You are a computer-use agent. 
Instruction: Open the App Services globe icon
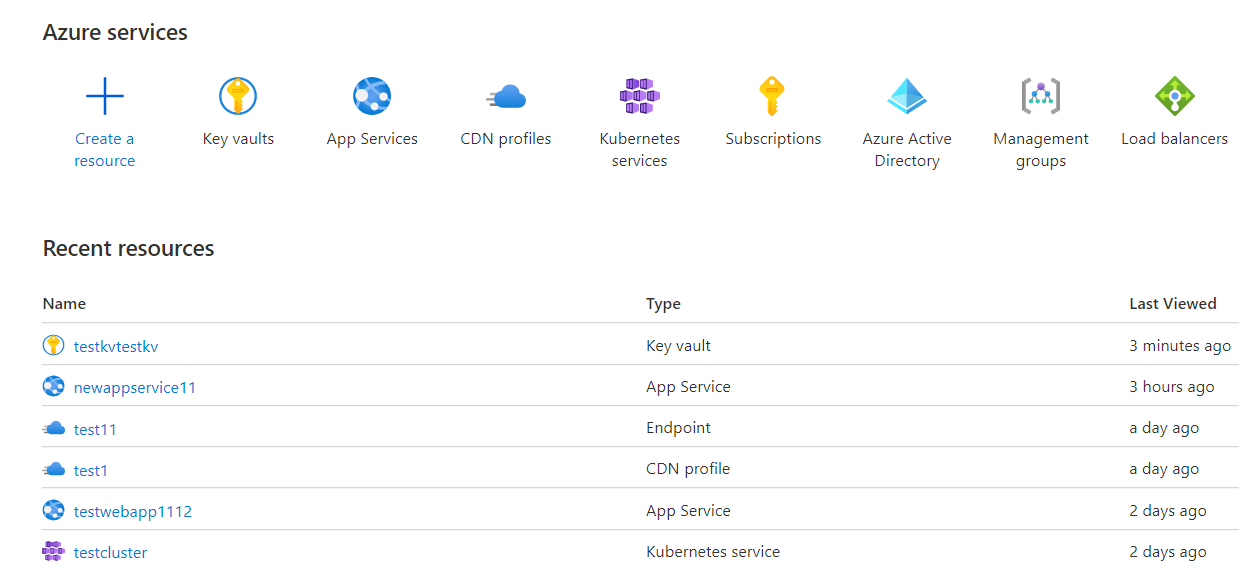pos(372,97)
